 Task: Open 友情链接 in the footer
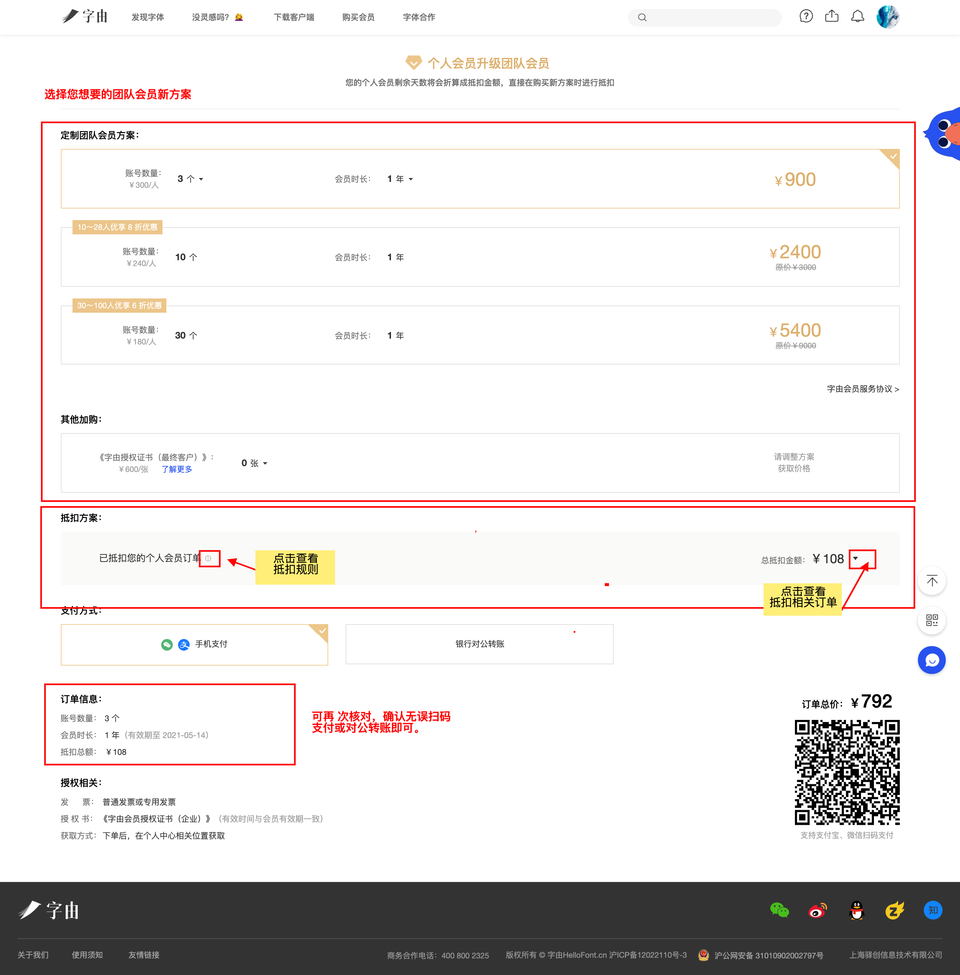point(144,955)
